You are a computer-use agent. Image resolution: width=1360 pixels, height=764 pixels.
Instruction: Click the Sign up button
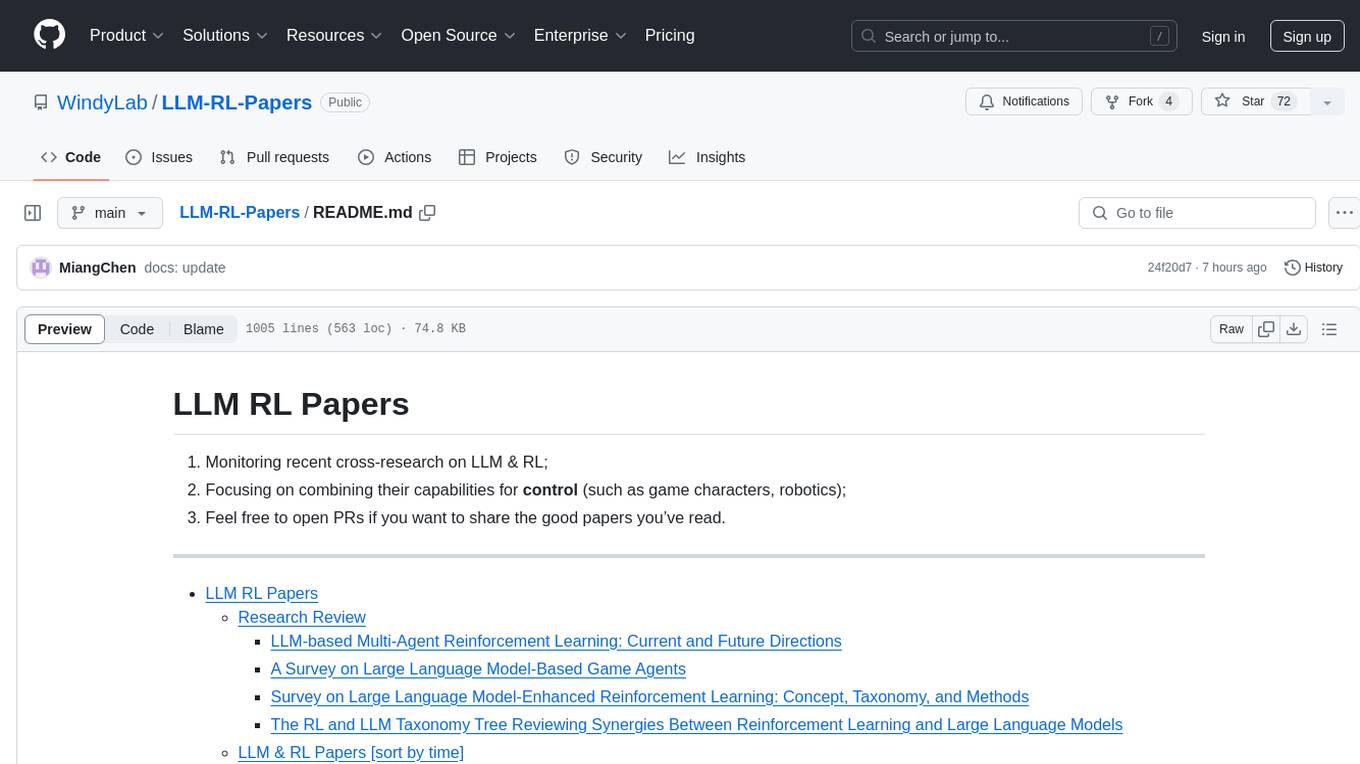pos(1307,36)
